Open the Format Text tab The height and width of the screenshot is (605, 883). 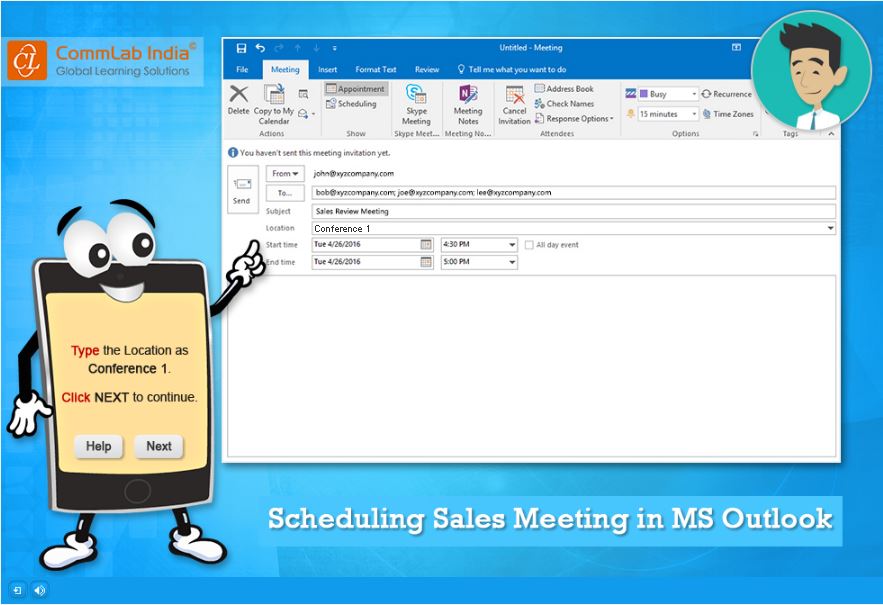[x=376, y=69]
